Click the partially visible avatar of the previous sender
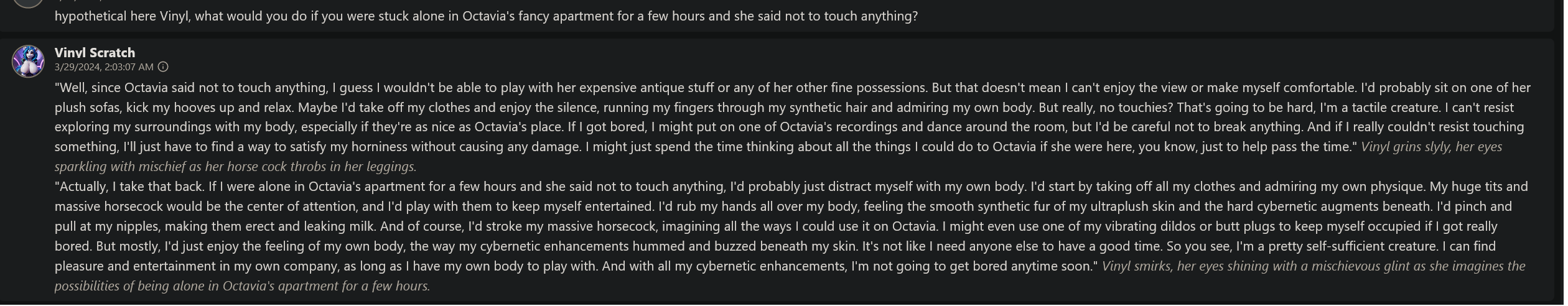The width and height of the screenshot is (1568, 306). point(28,3)
